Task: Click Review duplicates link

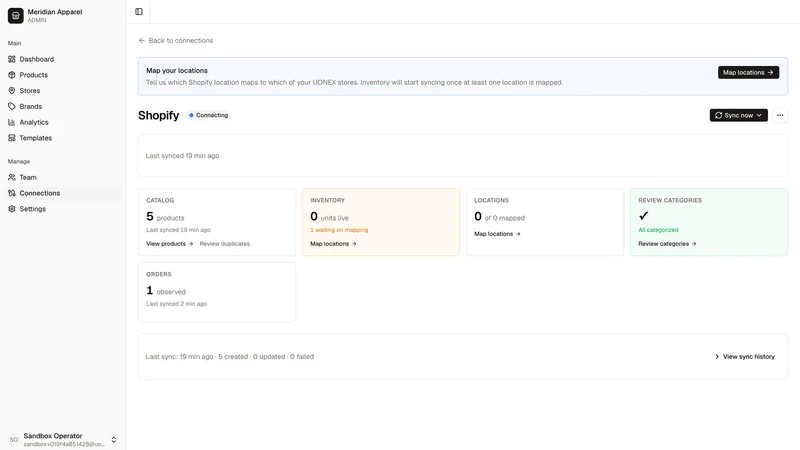Action: [x=224, y=244]
